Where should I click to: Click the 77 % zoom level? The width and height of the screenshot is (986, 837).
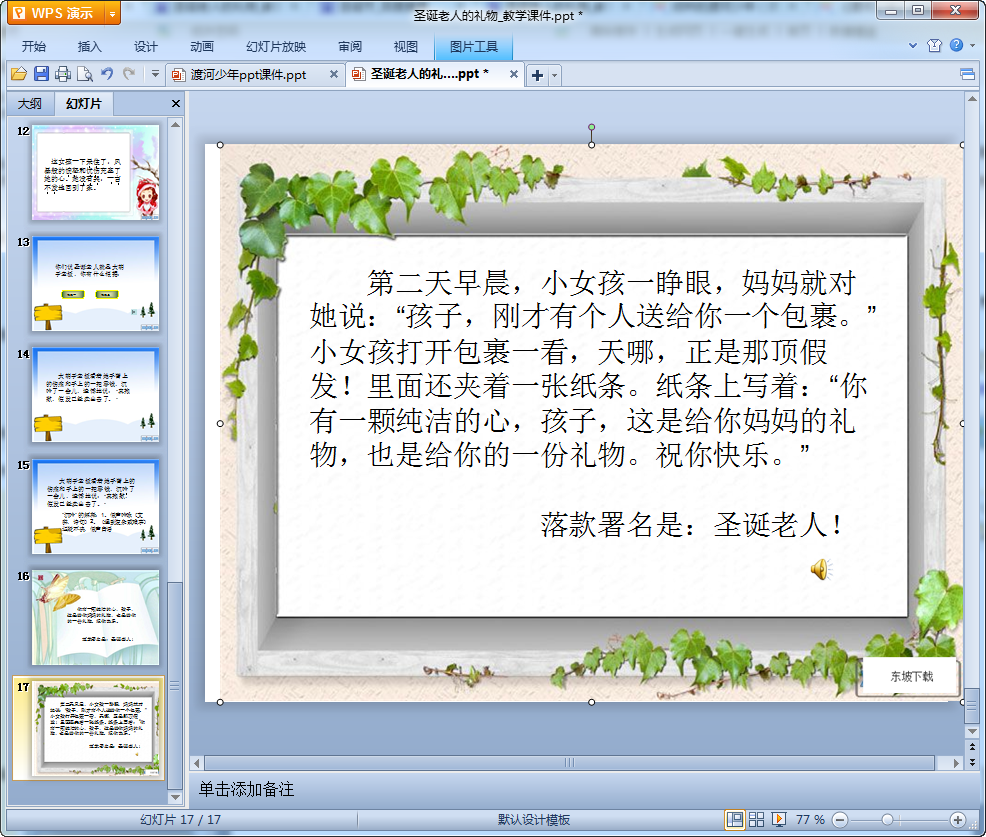click(x=810, y=819)
